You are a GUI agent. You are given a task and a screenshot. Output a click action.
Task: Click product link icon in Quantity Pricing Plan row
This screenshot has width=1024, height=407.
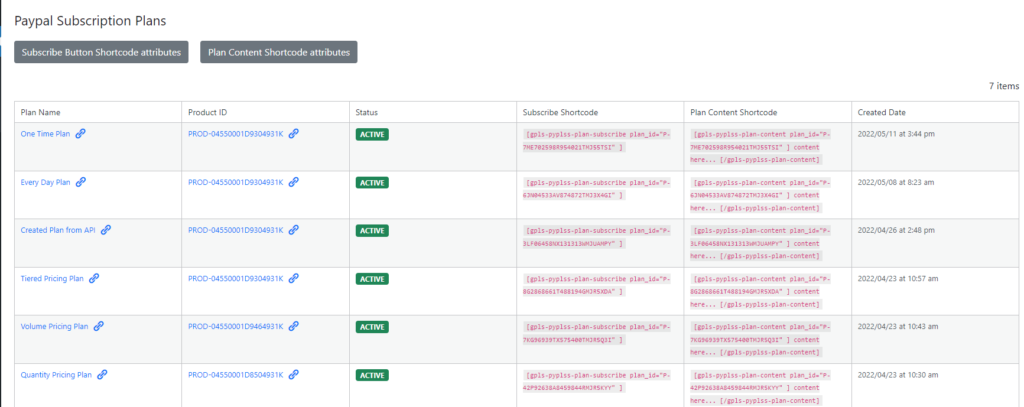pyautogui.click(x=294, y=374)
